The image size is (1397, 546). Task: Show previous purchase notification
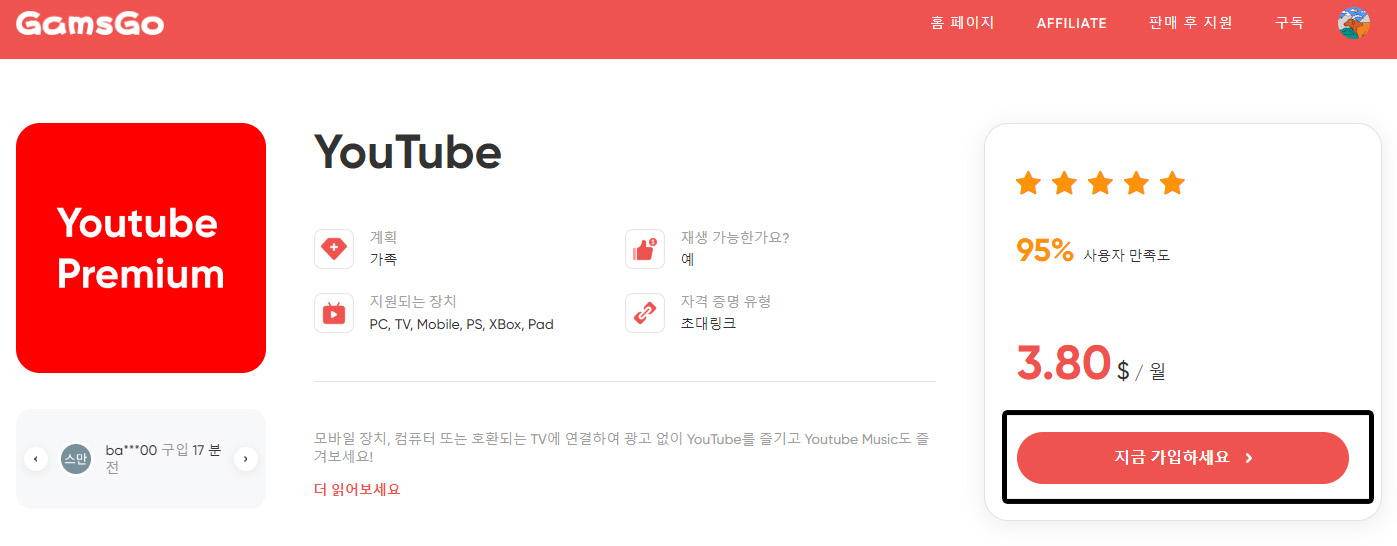[x=36, y=459]
